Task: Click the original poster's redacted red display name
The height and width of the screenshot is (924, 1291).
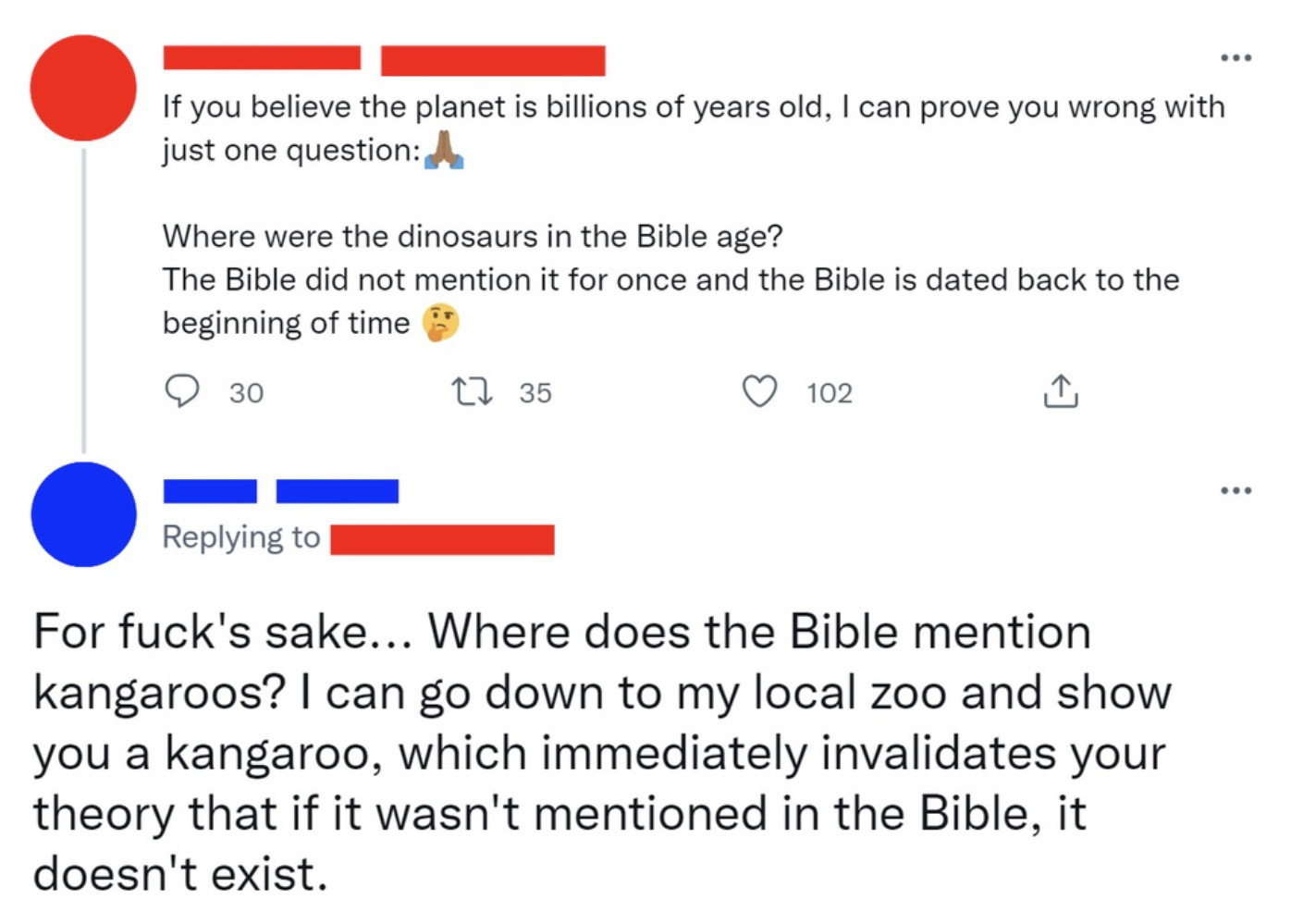Action: point(262,57)
